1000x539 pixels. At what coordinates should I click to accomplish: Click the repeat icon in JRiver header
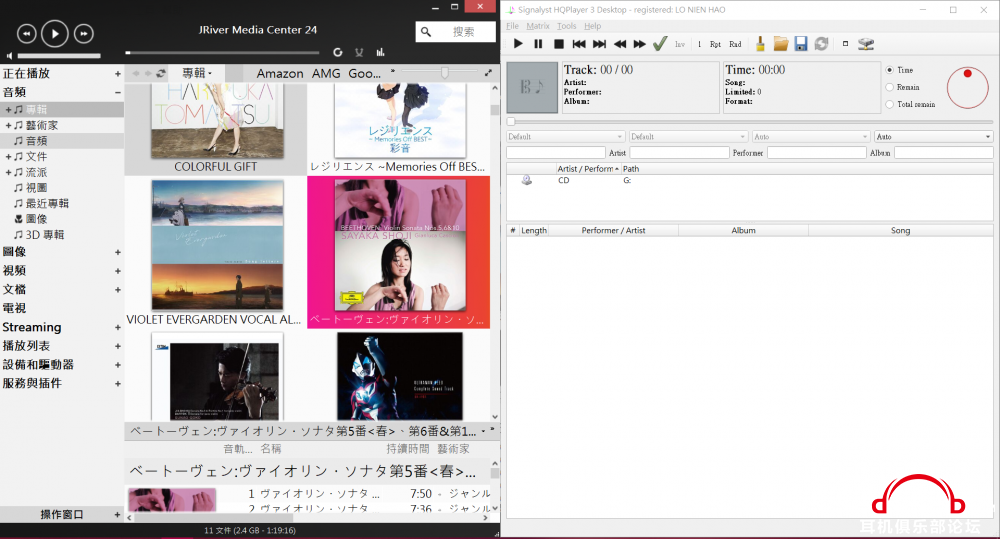[337, 52]
